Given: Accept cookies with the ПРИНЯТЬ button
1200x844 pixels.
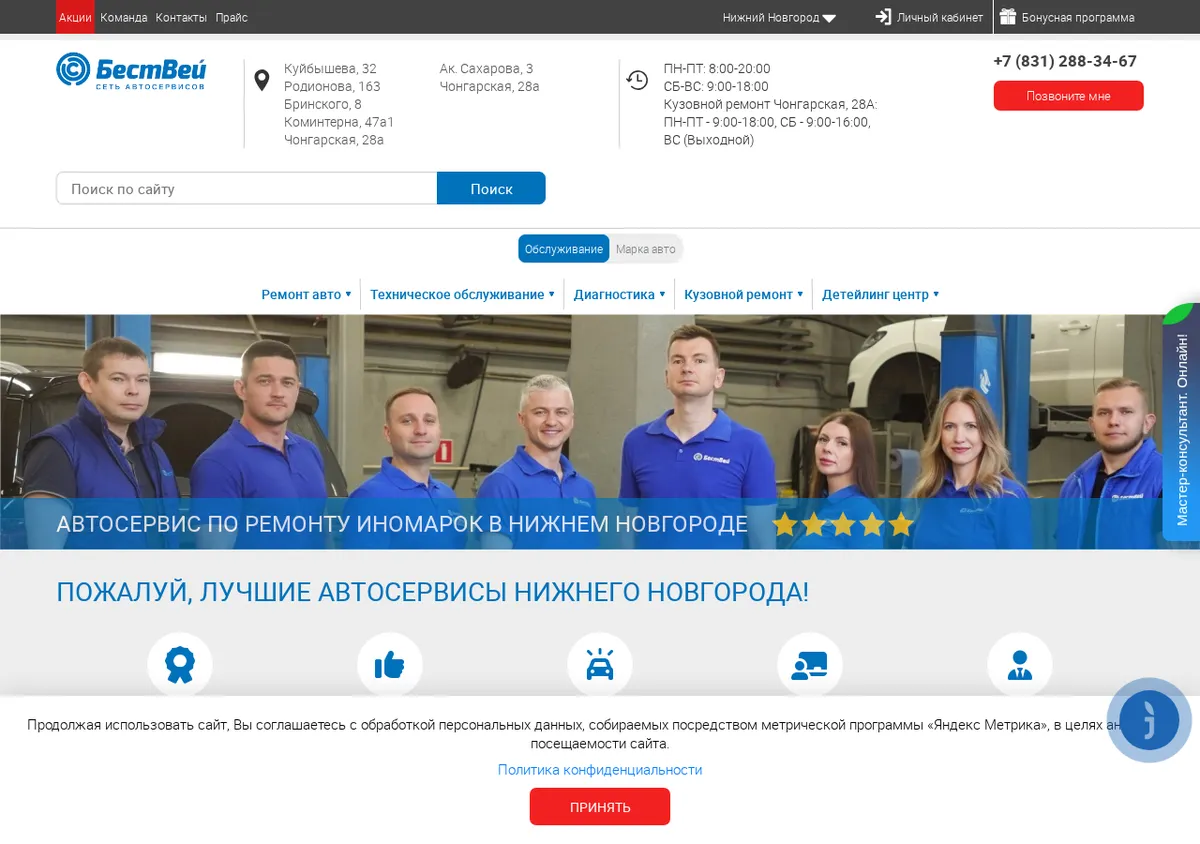Looking at the screenshot, I should (x=600, y=807).
